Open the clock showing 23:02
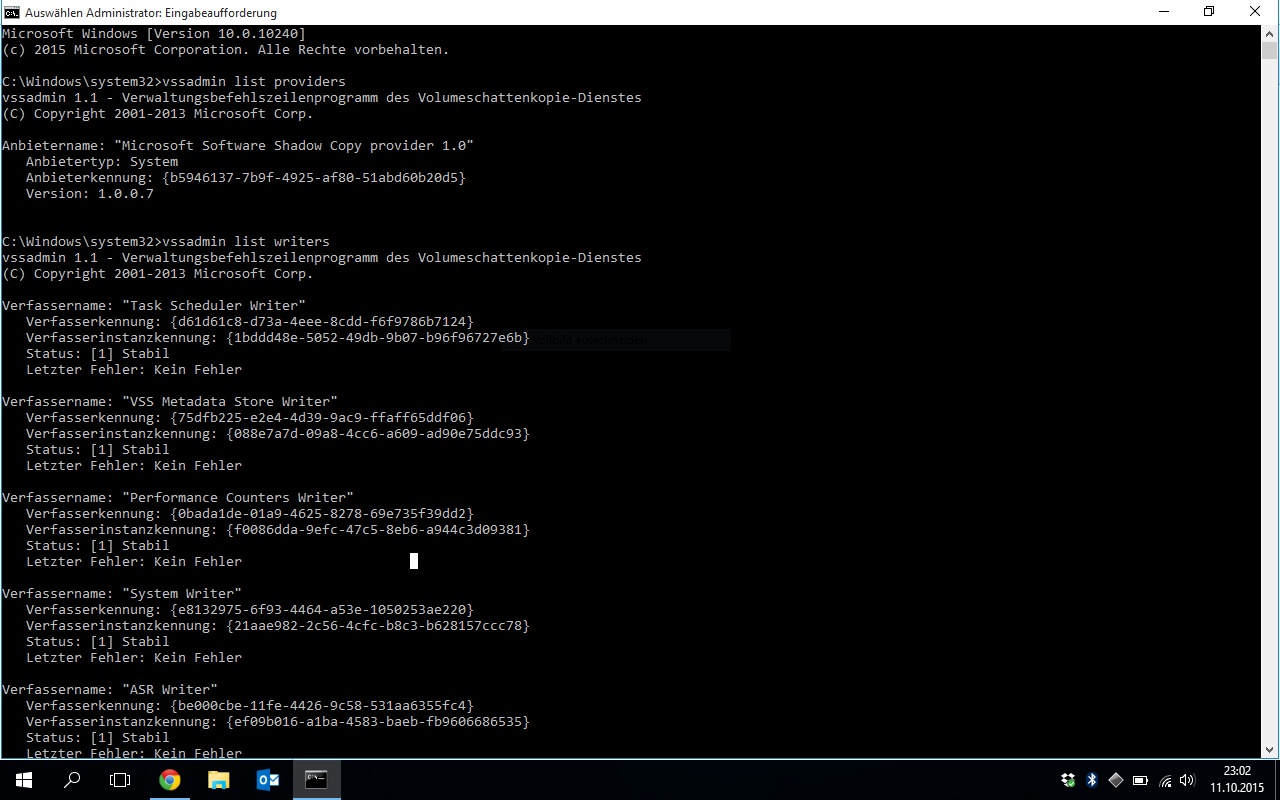Screen dimensions: 1280x800 (1237, 780)
